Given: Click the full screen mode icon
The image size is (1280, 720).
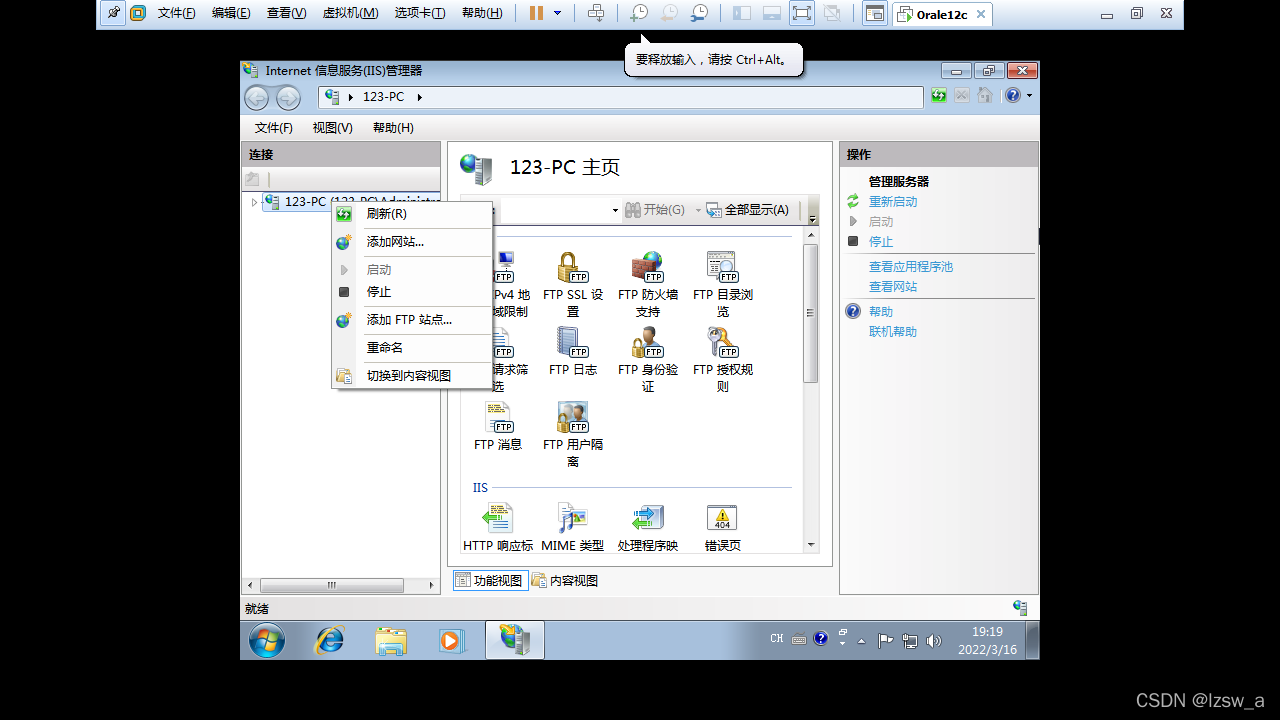Looking at the screenshot, I should [x=802, y=14].
